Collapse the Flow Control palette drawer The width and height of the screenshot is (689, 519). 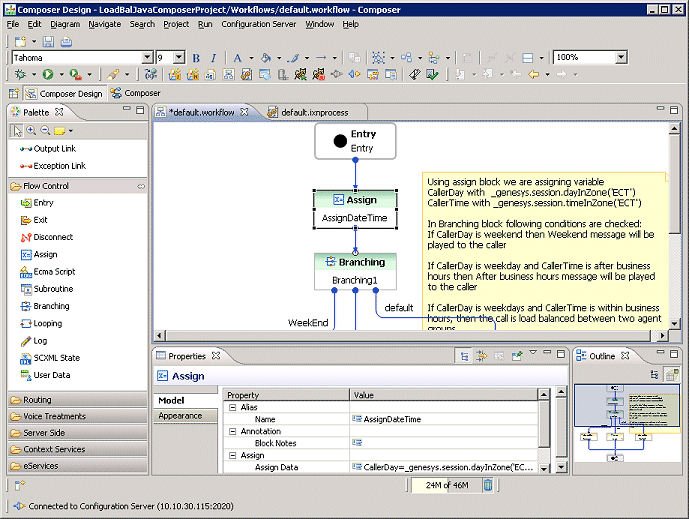[77, 186]
